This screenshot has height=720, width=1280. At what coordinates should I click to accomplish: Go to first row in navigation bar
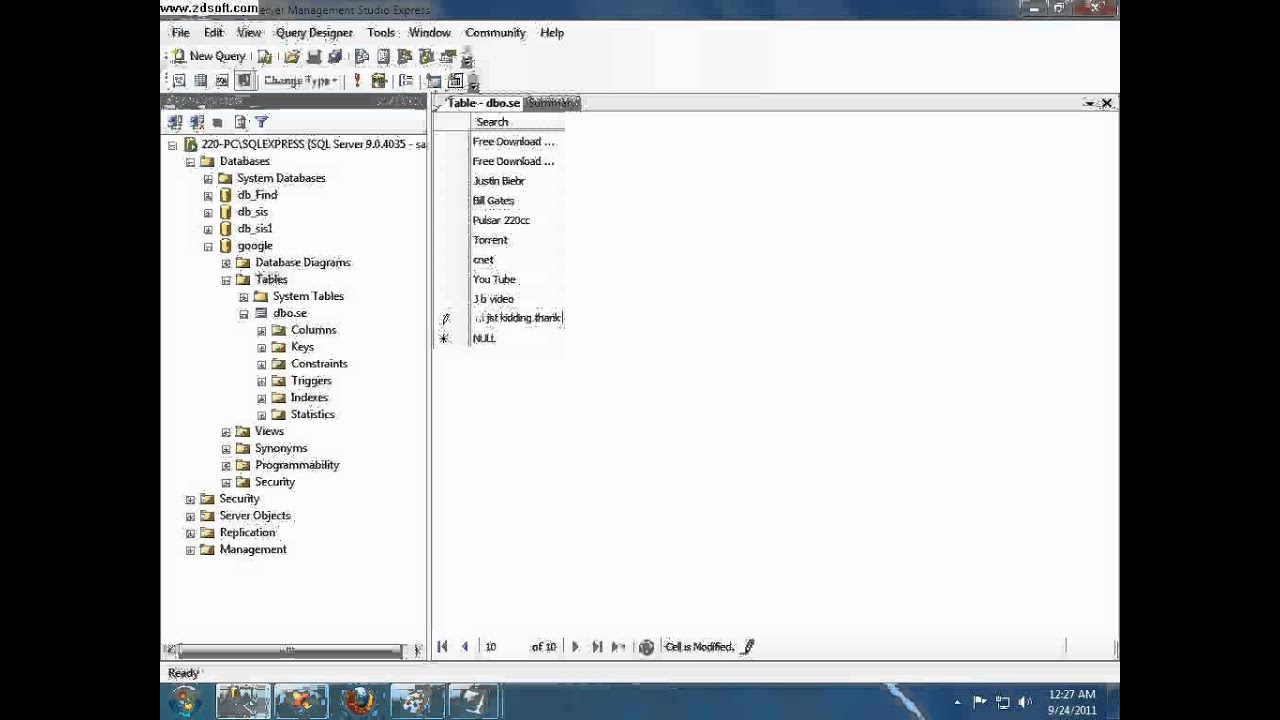click(442, 647)
